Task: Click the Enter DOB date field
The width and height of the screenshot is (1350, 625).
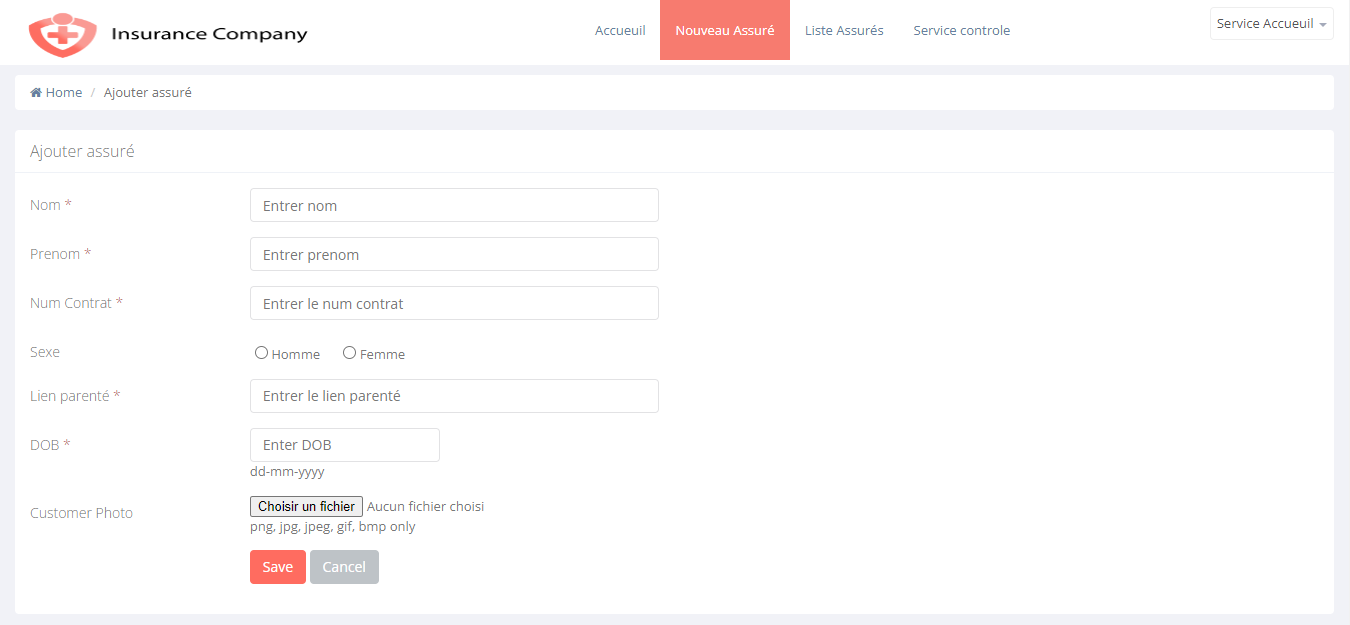Action: [344, 444]
